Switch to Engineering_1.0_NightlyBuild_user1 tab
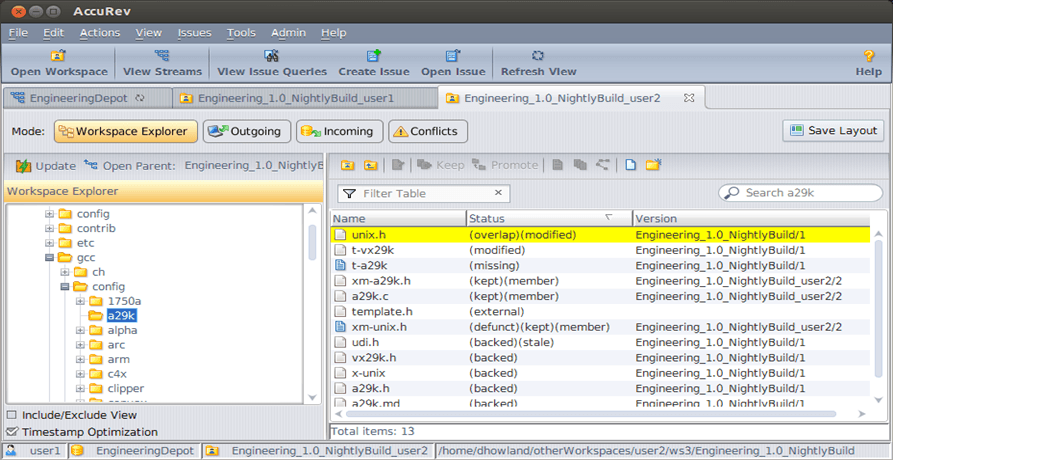 305,98
